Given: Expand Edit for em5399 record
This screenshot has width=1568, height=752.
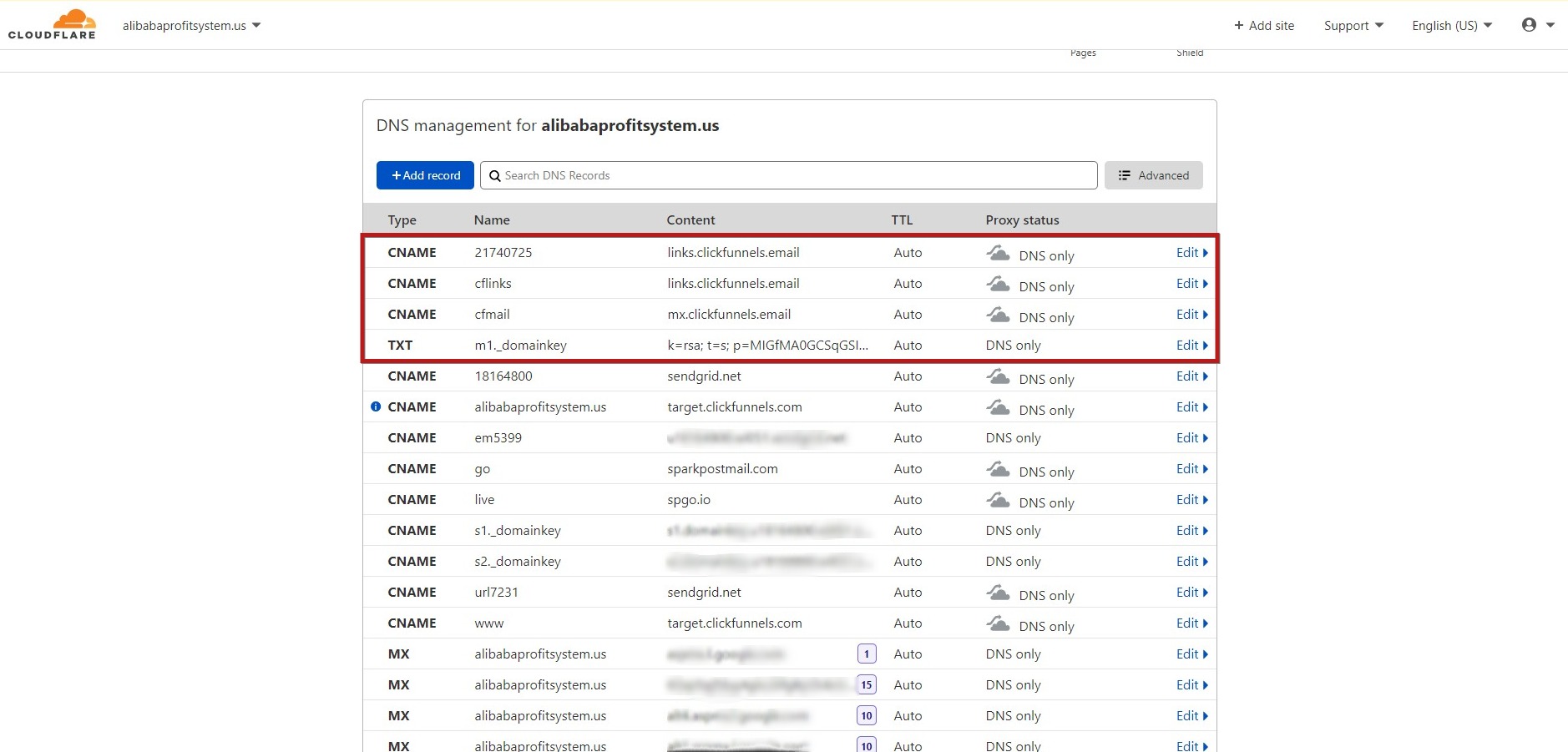Looking at the screenshot, I should click(1191, 438).
